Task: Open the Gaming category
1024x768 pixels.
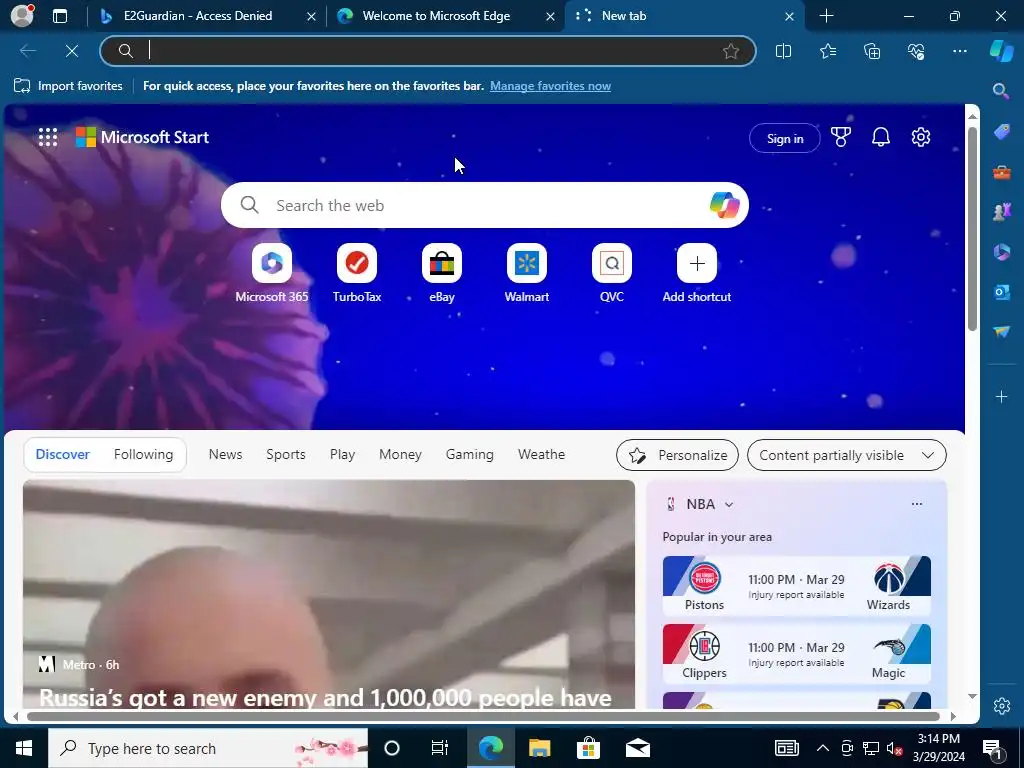Action: point(470,455)
